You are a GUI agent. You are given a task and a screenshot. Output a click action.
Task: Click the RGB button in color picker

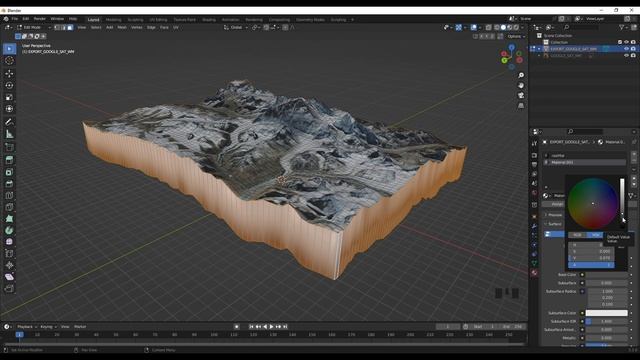tap(577, 235)
